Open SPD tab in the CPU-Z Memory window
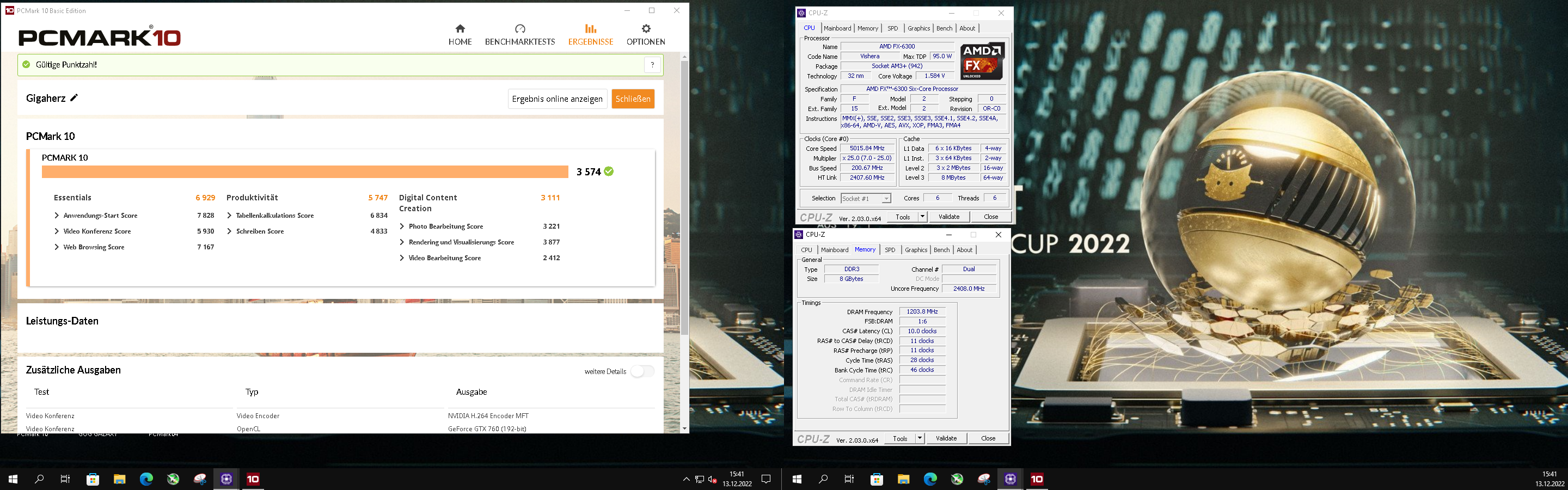 (890, 249)
